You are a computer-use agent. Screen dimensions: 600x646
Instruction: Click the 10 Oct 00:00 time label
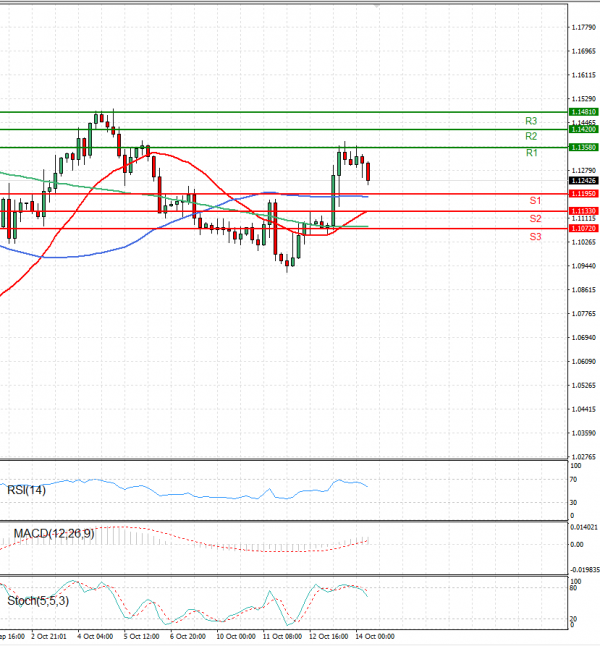click(x=236, y=637)
